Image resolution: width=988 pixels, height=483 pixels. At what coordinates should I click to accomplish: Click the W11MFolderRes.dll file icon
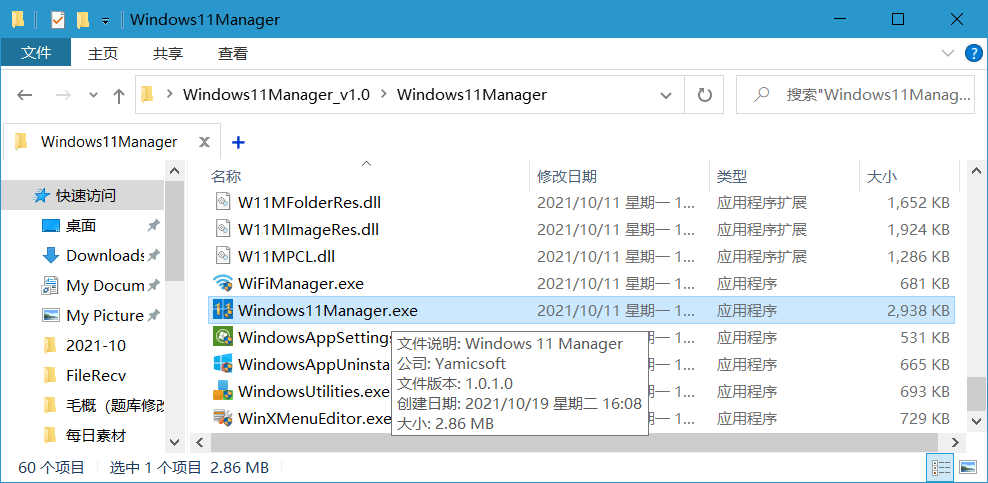[x=223, y=202]
